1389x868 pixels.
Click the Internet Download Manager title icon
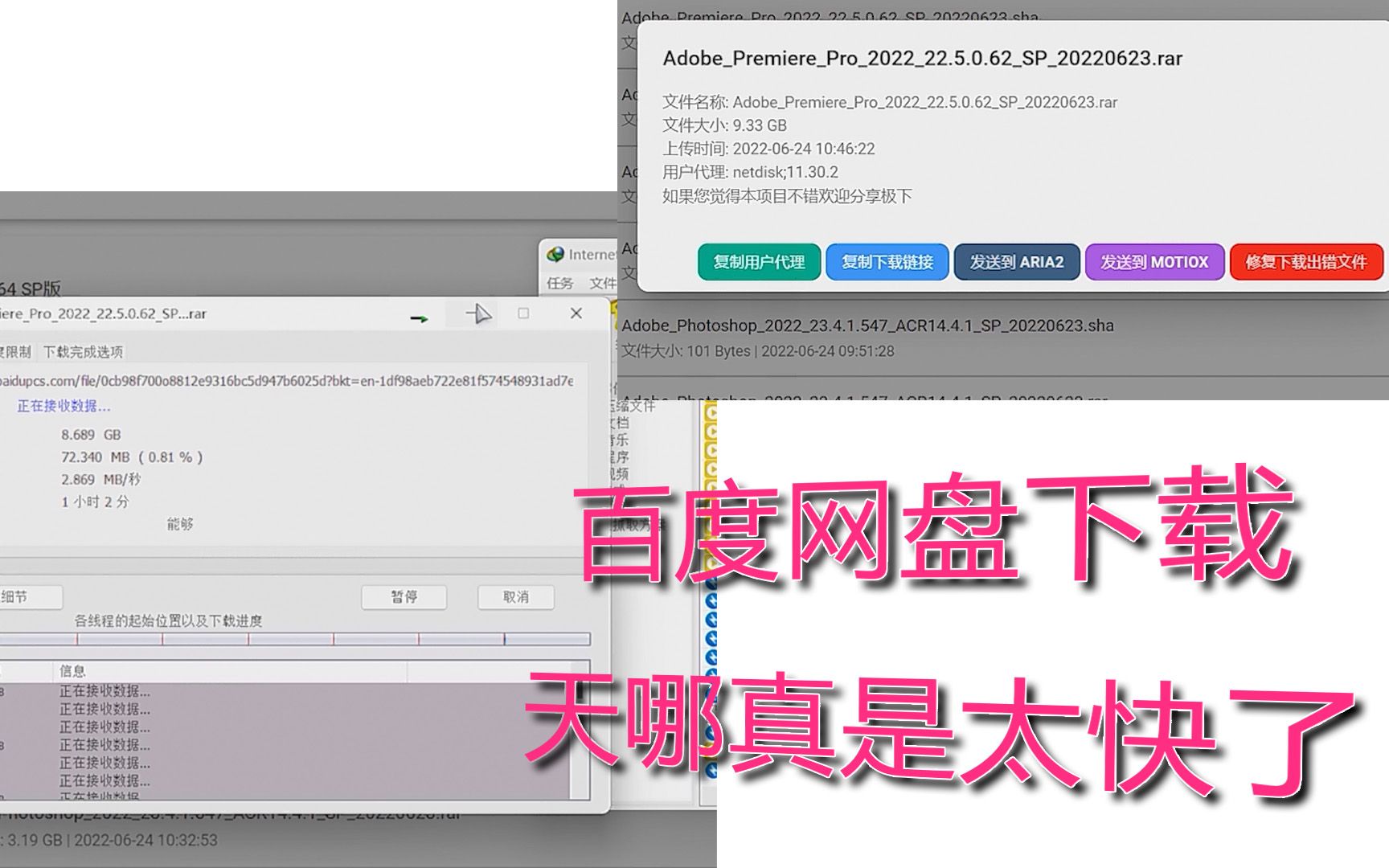click(555, 255)
